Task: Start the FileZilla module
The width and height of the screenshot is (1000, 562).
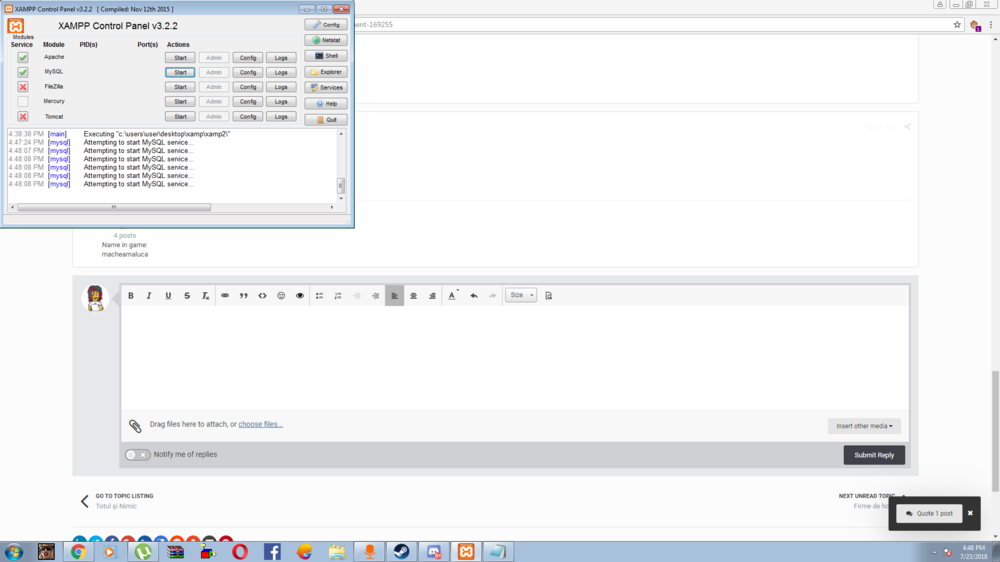Action: coord(180,87)
